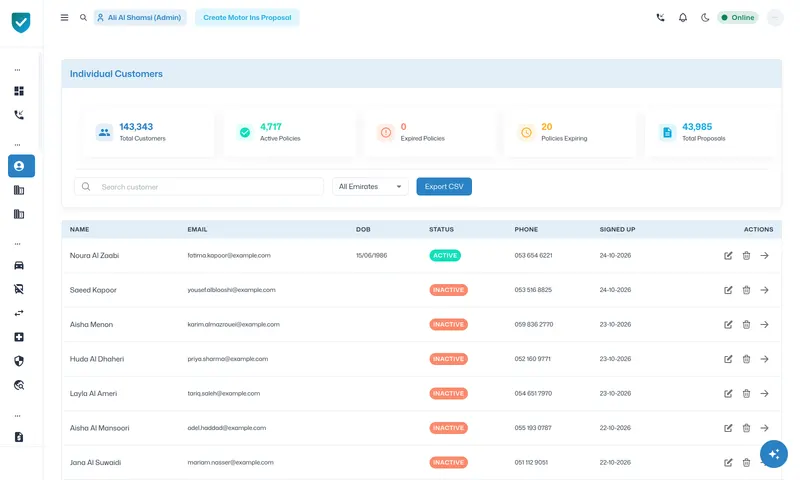Open Aisha Al Mansoori details arrow

coord(764,428)
